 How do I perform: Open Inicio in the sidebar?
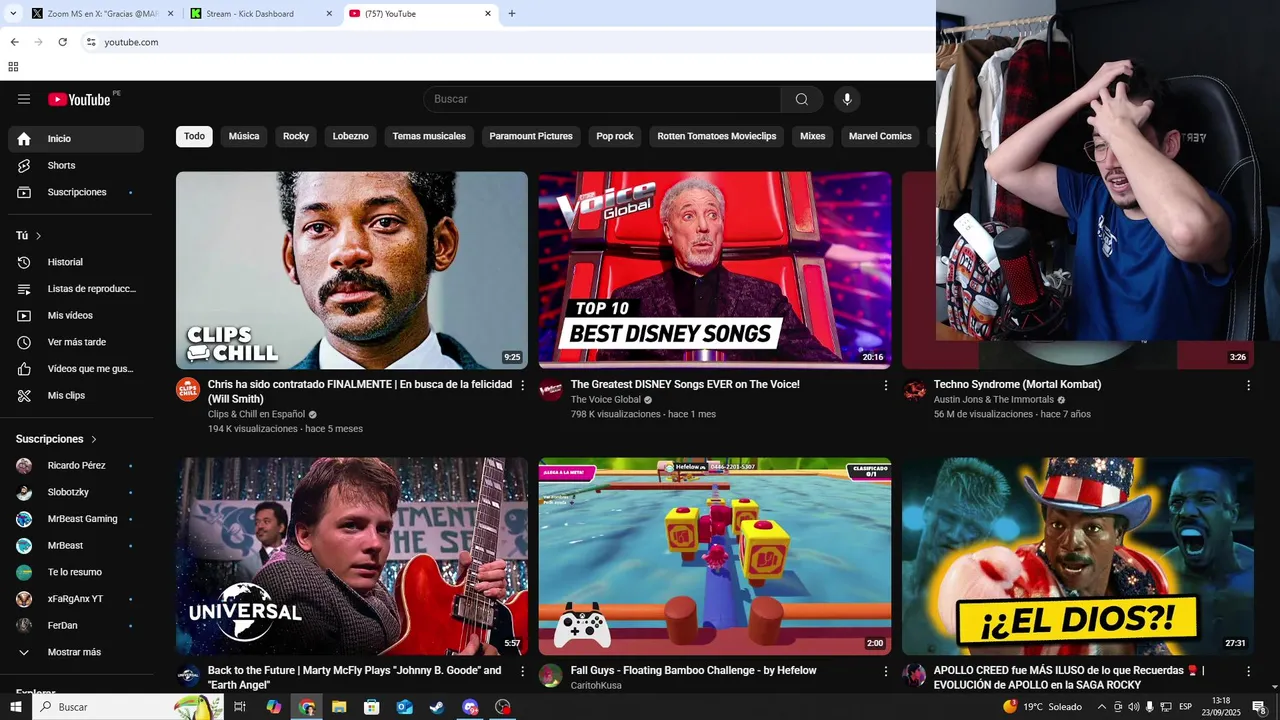point(76,139)
